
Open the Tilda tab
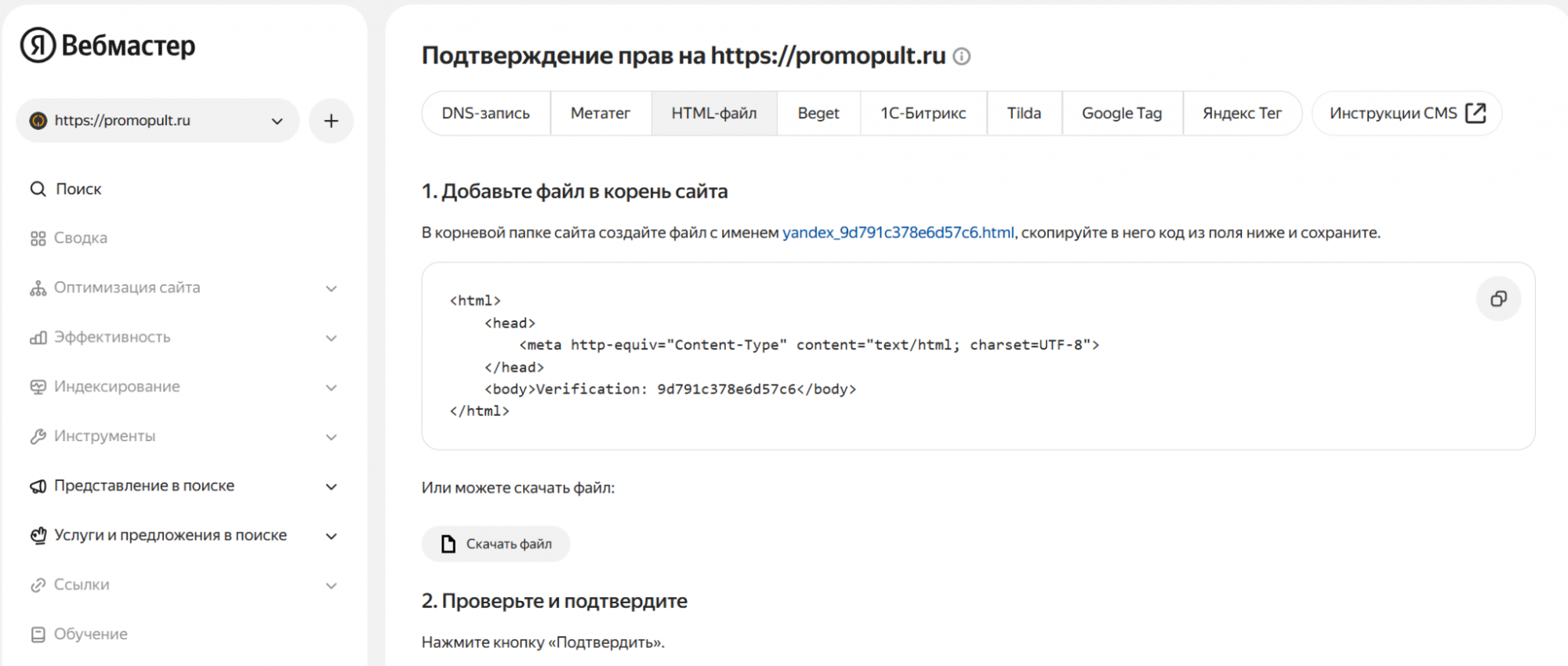click(x=1024, y=114)
